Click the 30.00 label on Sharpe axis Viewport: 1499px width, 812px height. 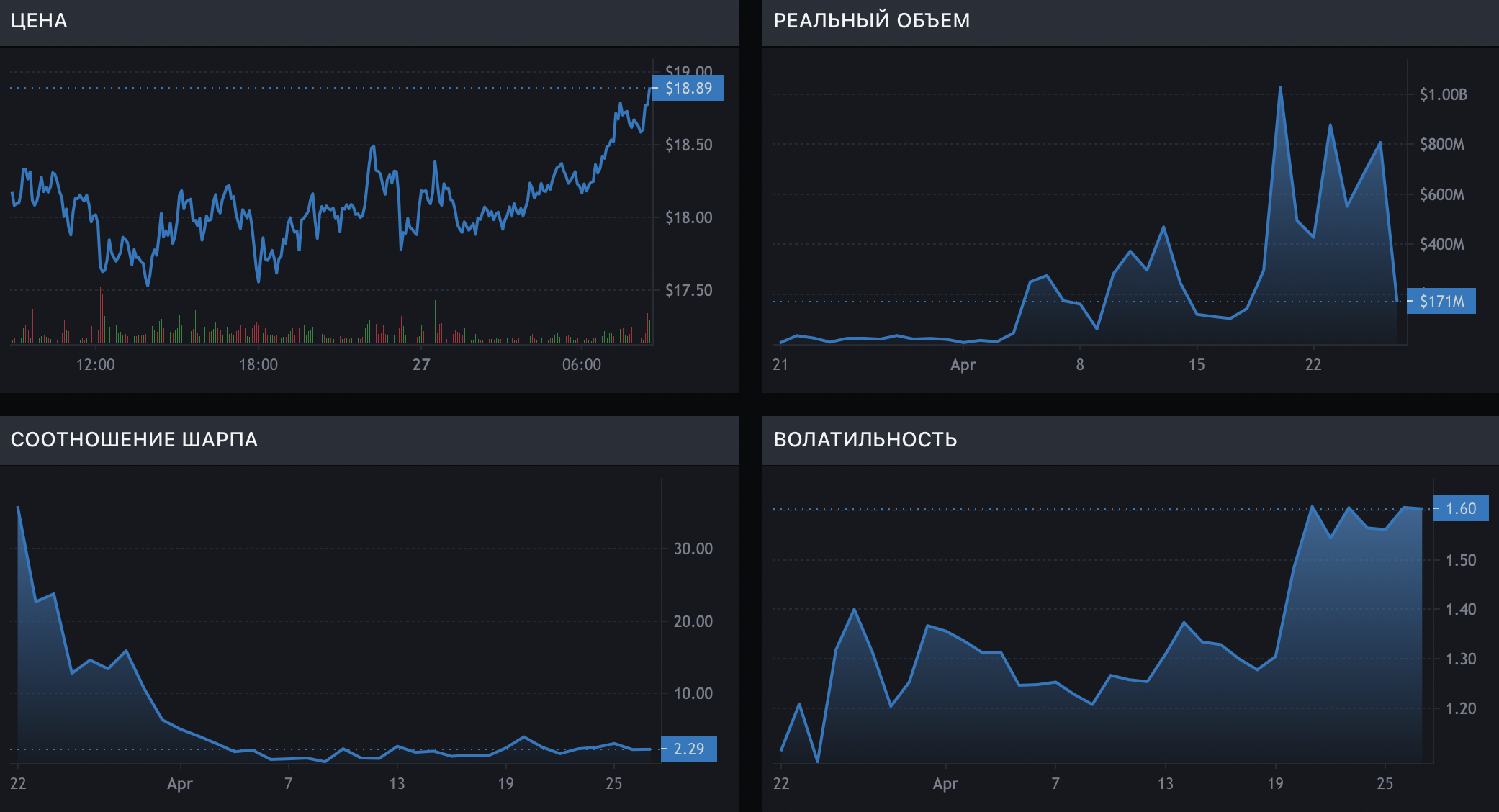click(x=693, y=549)
